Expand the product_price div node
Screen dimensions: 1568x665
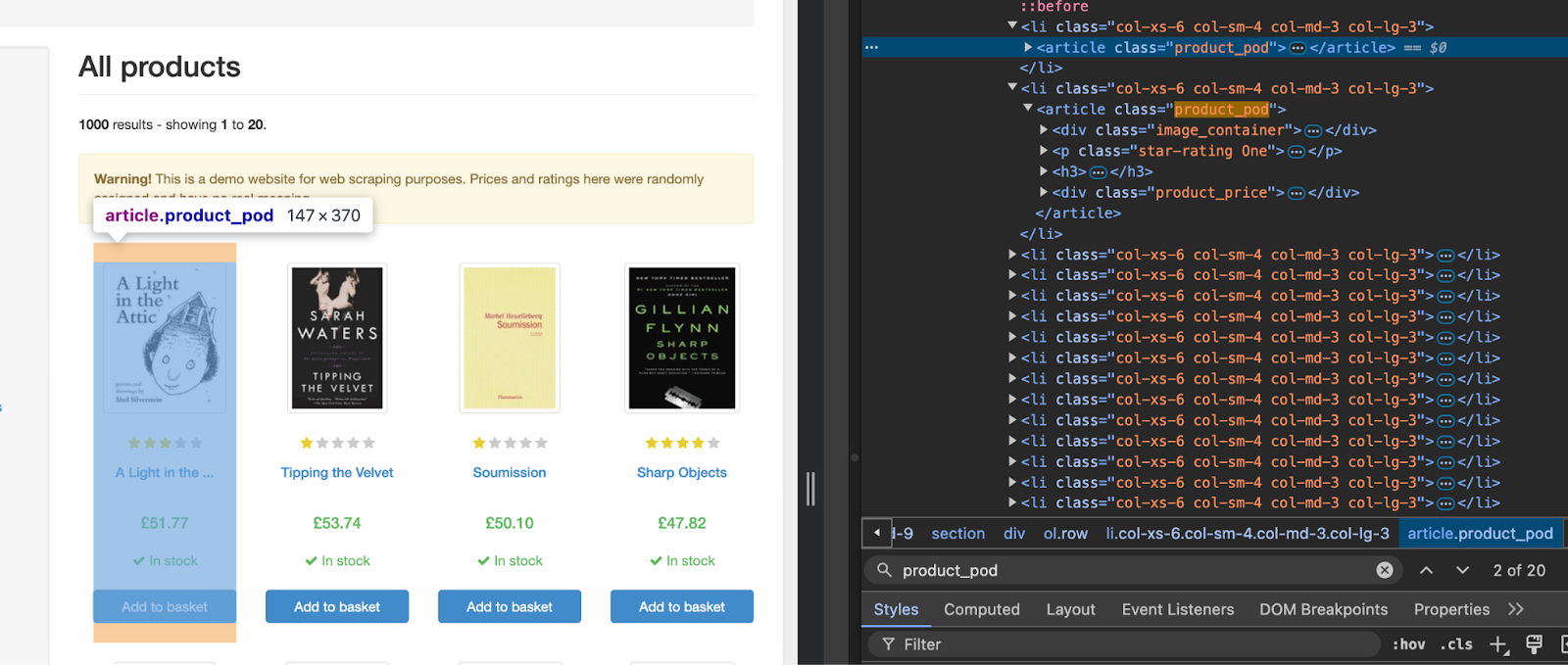coord(1044,193)
